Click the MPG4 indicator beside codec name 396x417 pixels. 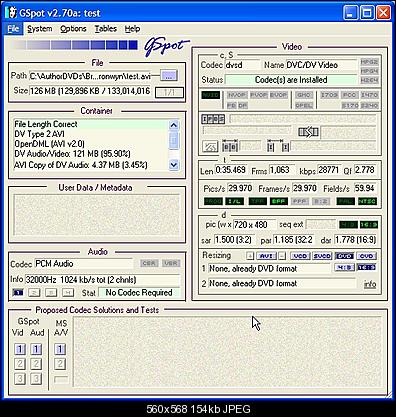pos(369,71)
